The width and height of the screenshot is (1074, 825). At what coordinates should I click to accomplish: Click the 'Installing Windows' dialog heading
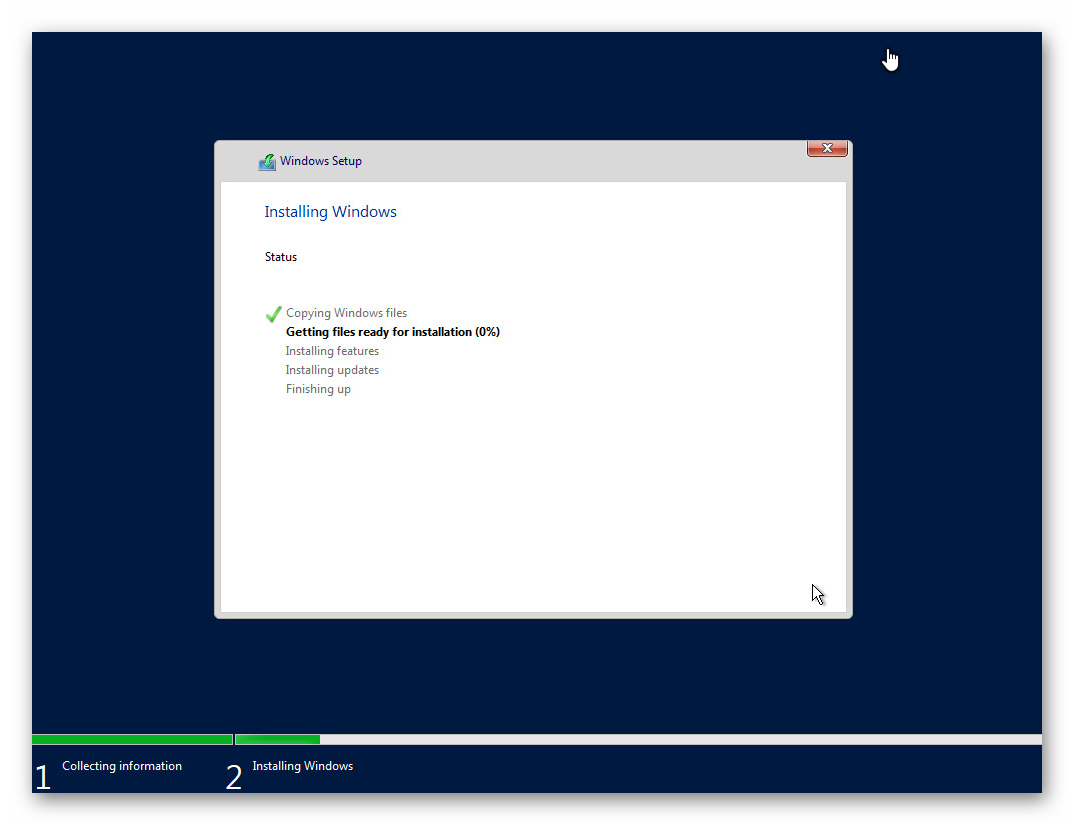tap(330, 212)
